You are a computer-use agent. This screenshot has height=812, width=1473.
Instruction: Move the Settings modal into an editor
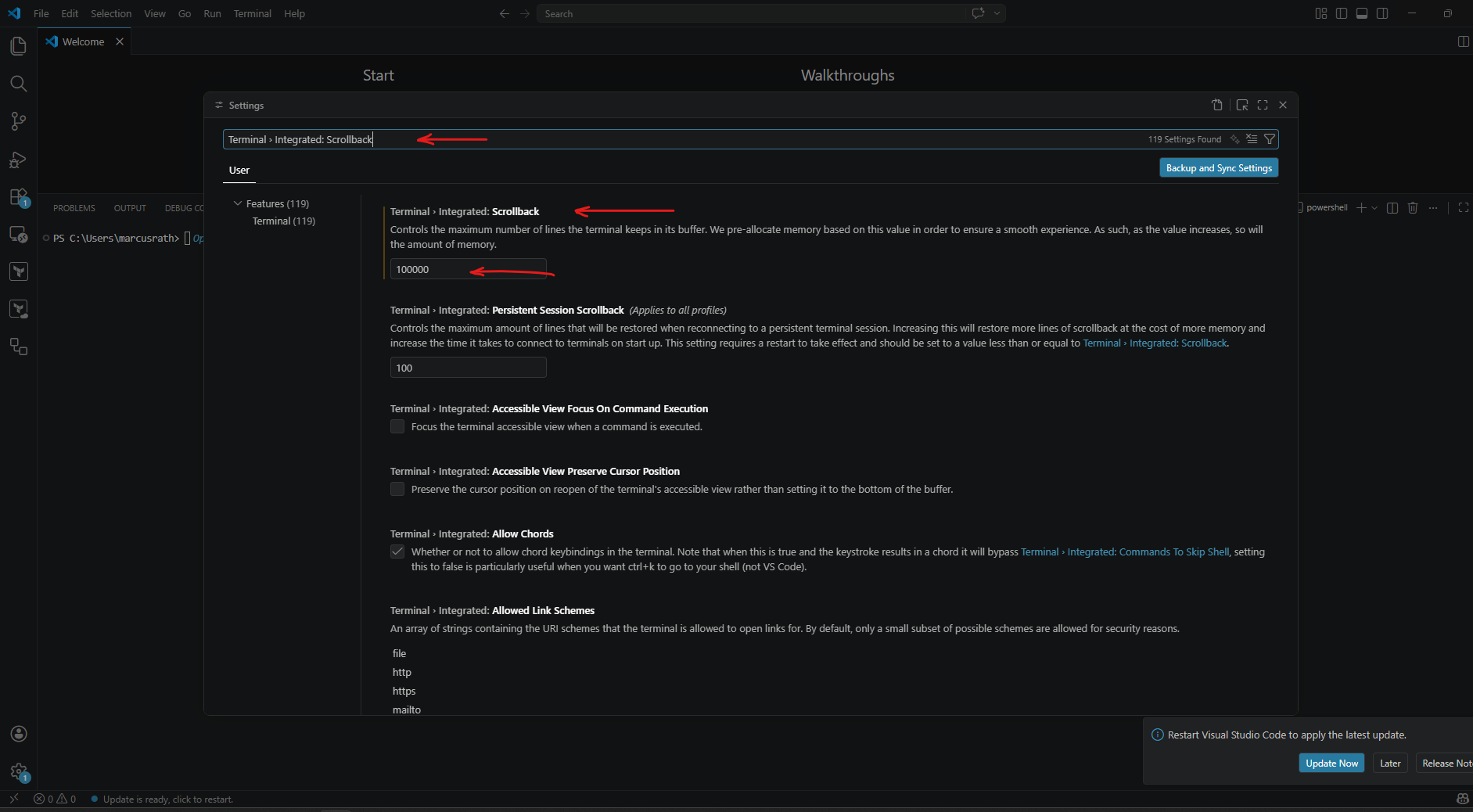click(1242, 105)
